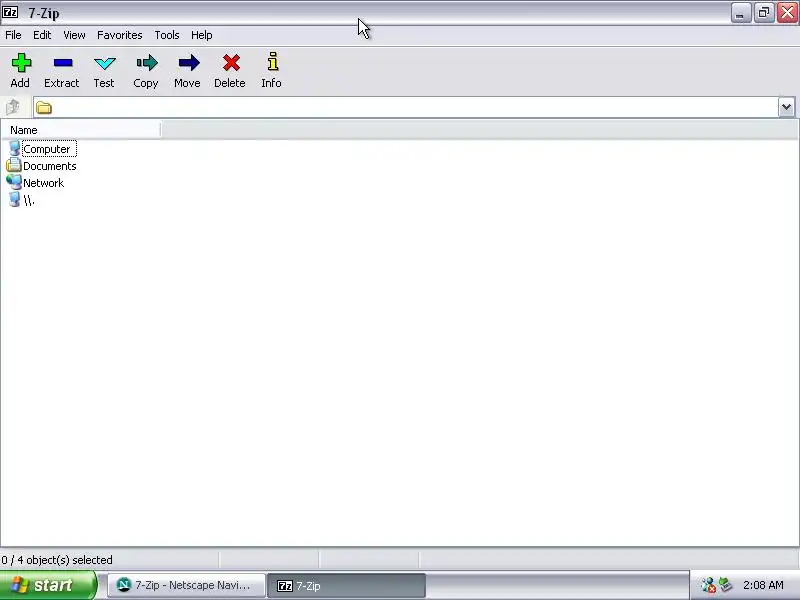Select the Computer icon in the list
Viewport: 800px width, 600px height.
14,149
